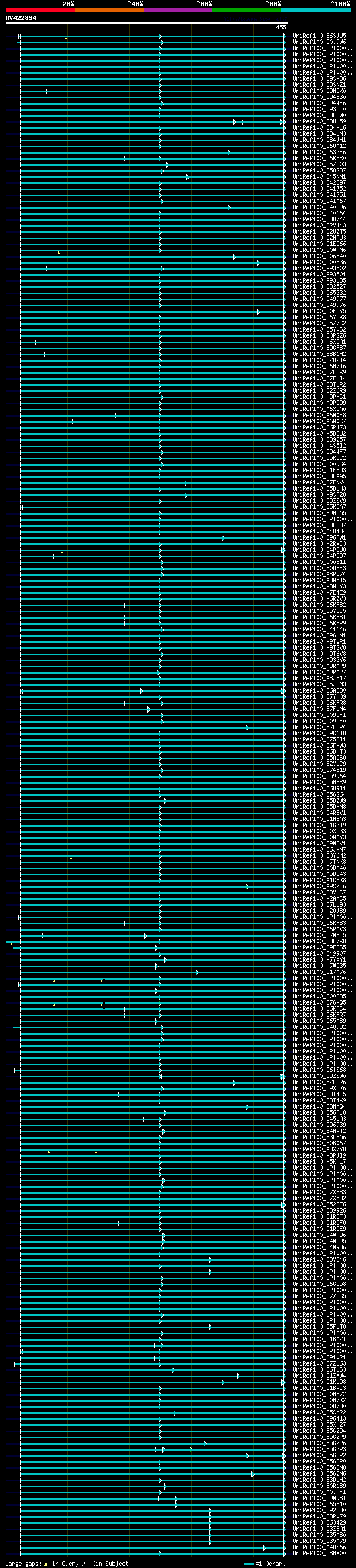Click label UniRef100_A4US66
This screenshot has height=1568, width=356.
pos(319,1547)
